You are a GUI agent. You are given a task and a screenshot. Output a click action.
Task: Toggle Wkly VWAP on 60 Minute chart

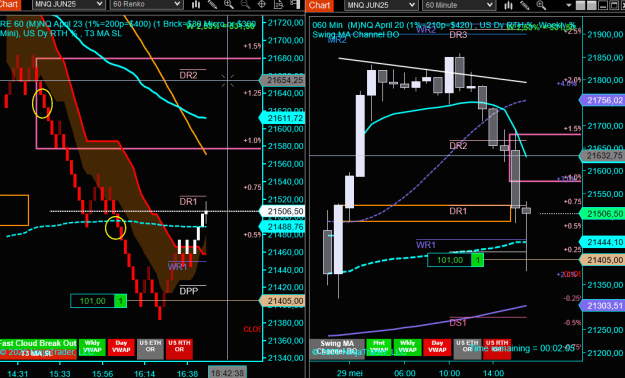[x=407, y=346]
